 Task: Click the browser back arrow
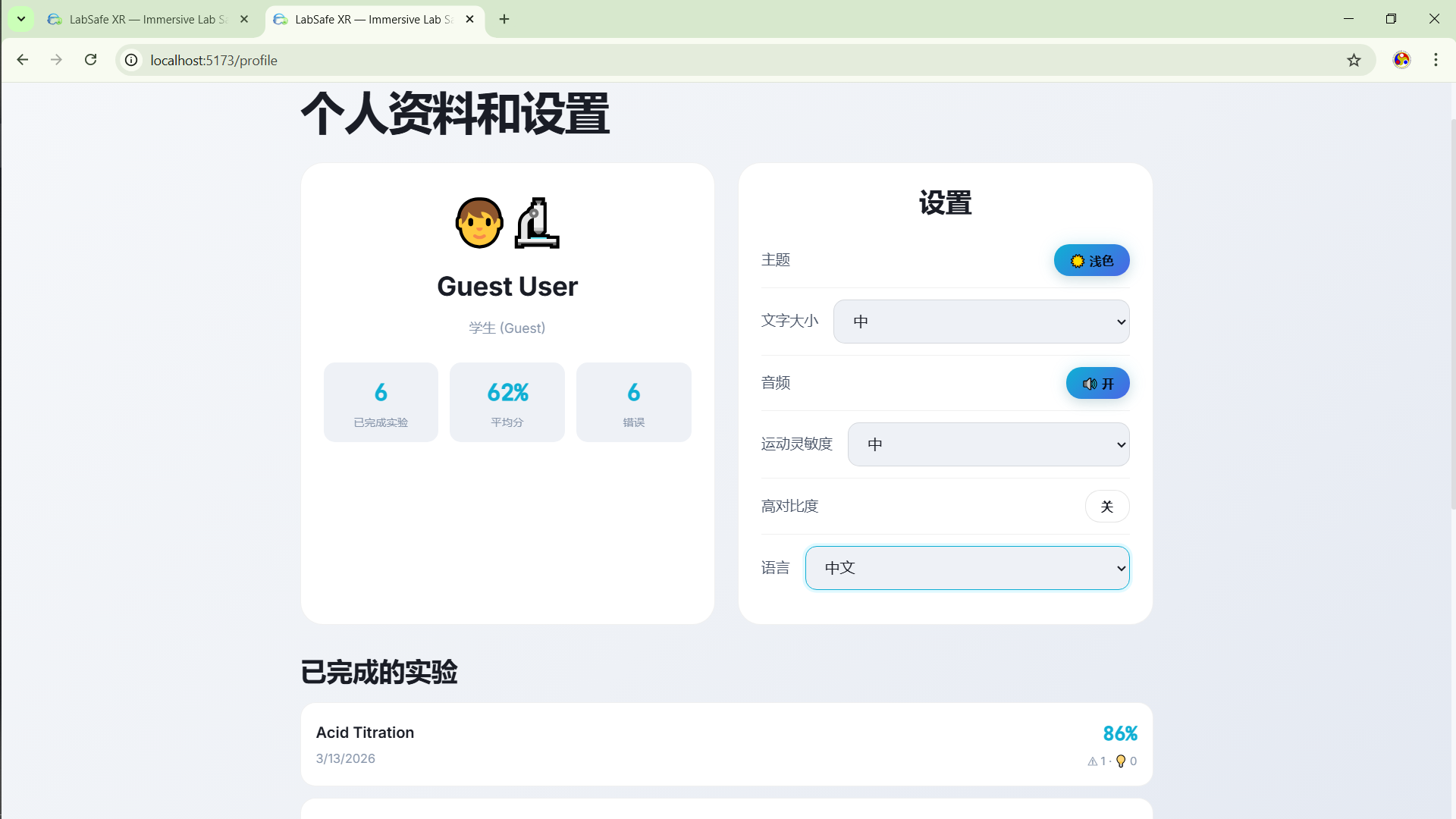[x=22, y=60]
